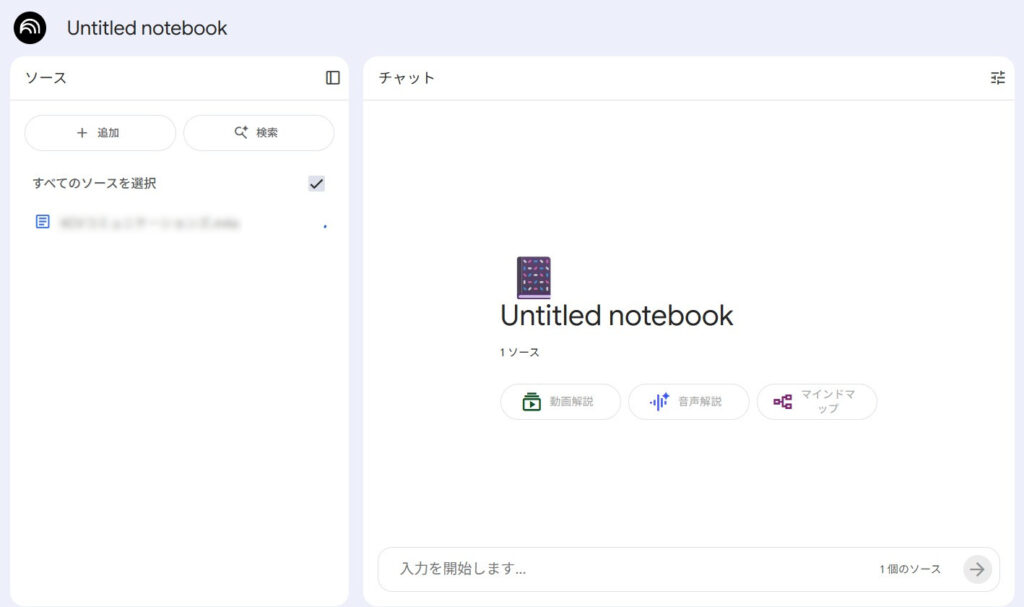Click the notebook emoji cover icon
The width and height of the screenshot is (1024, 607).
533,278
